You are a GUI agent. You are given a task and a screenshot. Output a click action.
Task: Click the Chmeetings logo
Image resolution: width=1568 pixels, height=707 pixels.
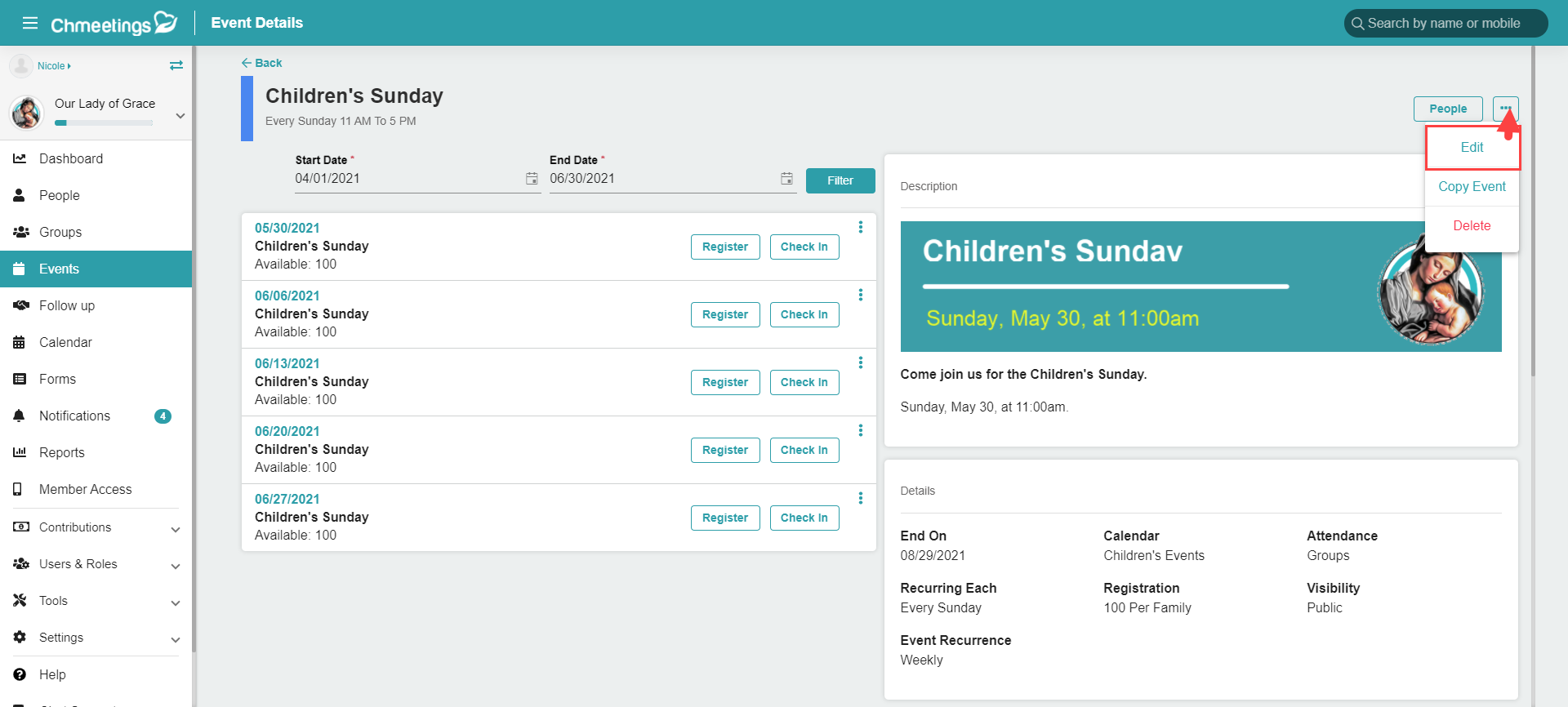114,24
